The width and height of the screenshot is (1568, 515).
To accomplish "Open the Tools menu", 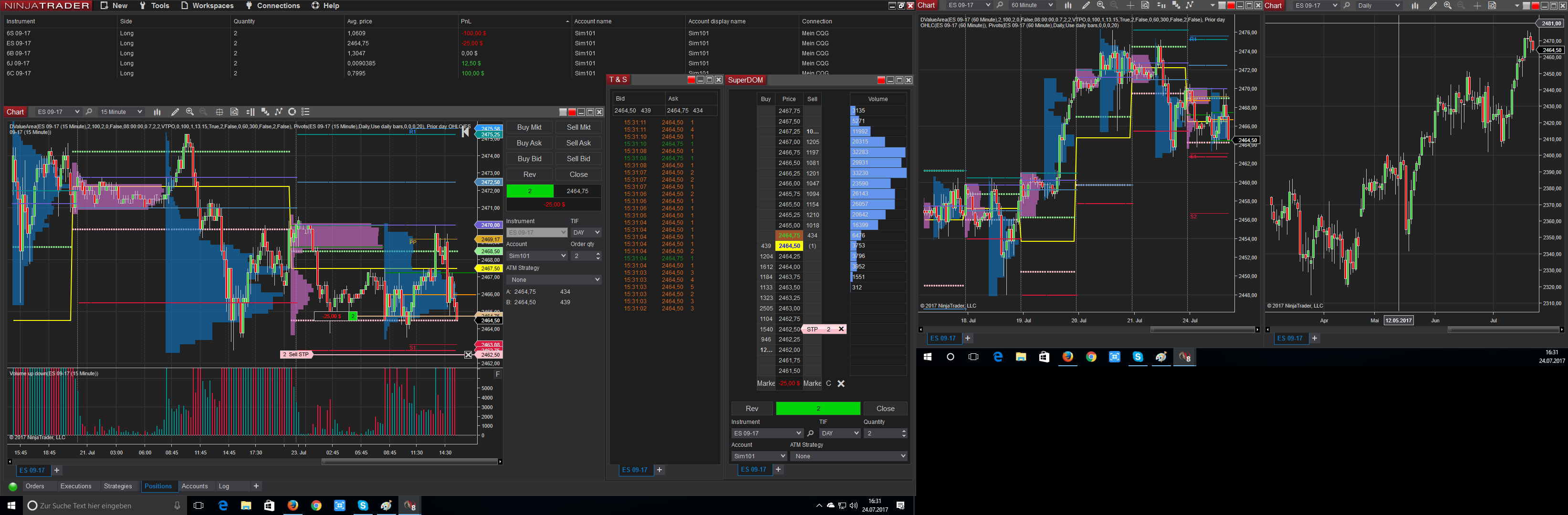I will click(154, 5).
